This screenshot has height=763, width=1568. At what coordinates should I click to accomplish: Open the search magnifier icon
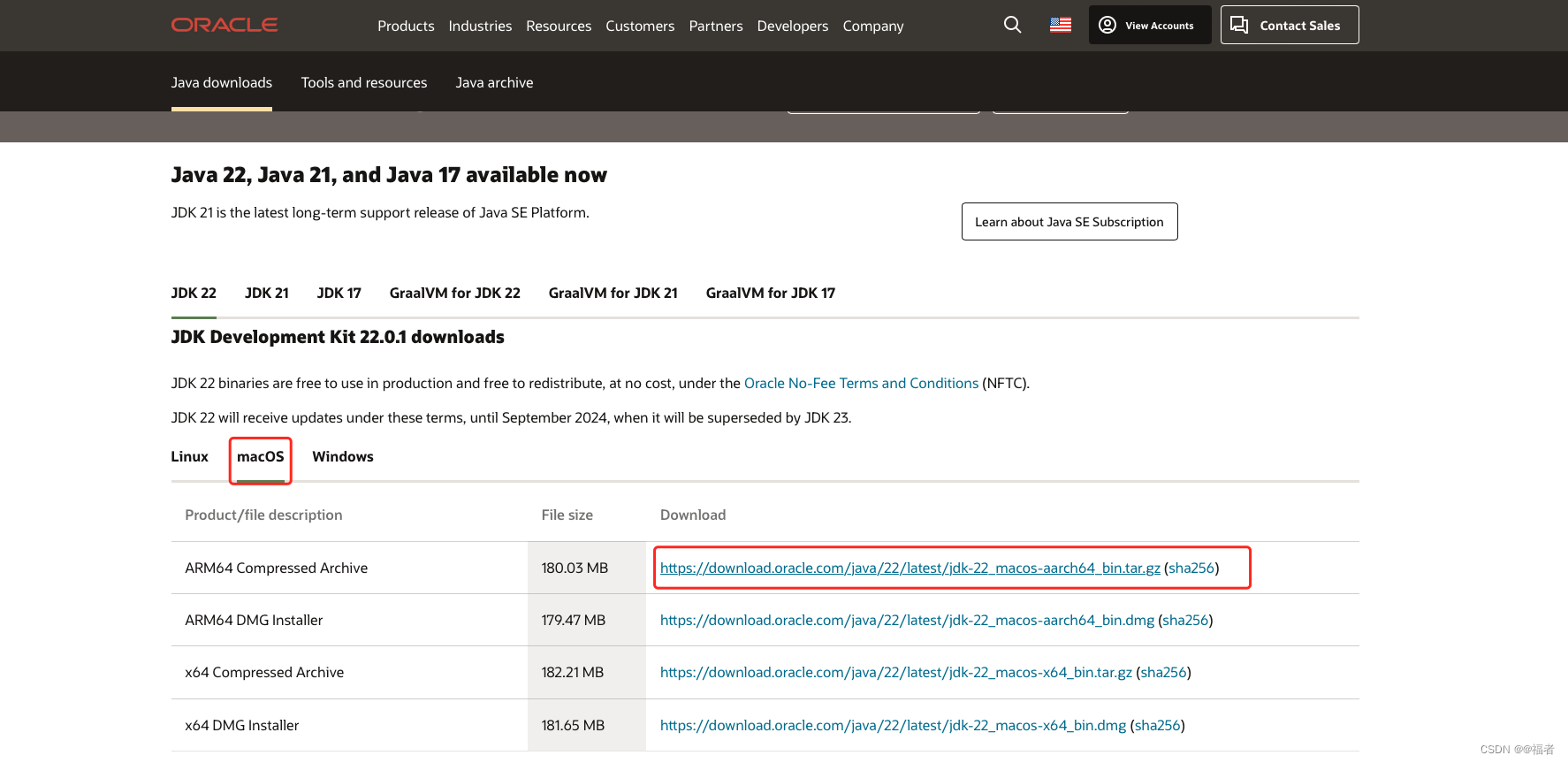[1012, 25]
